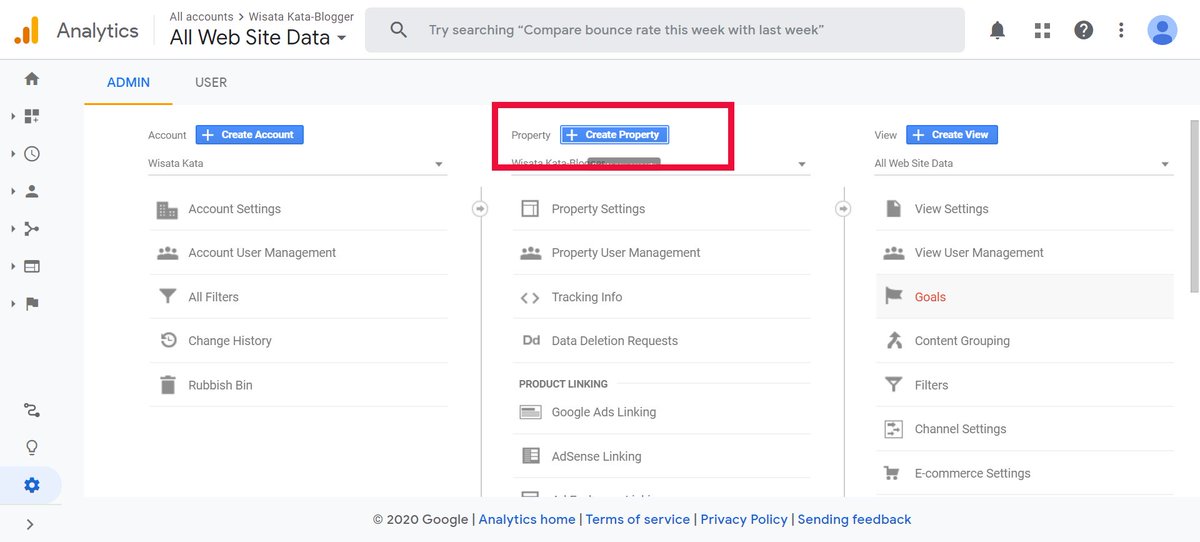The width and height of the screenshot is (1200, 542).
Task: Click the Account Settings building icon
Action: [x=167, y=209]
